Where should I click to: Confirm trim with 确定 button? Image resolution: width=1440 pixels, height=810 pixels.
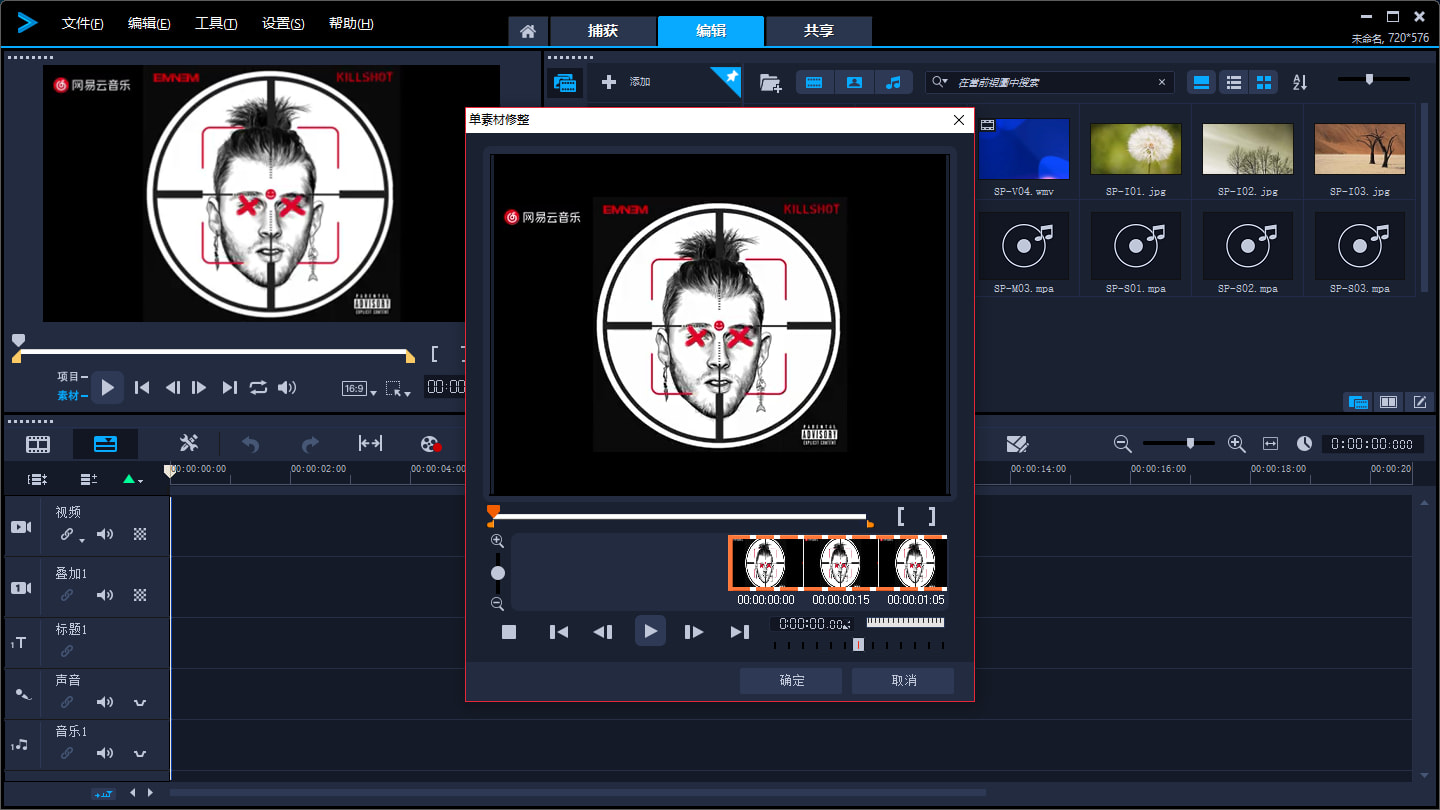click(x=791, y=680)
